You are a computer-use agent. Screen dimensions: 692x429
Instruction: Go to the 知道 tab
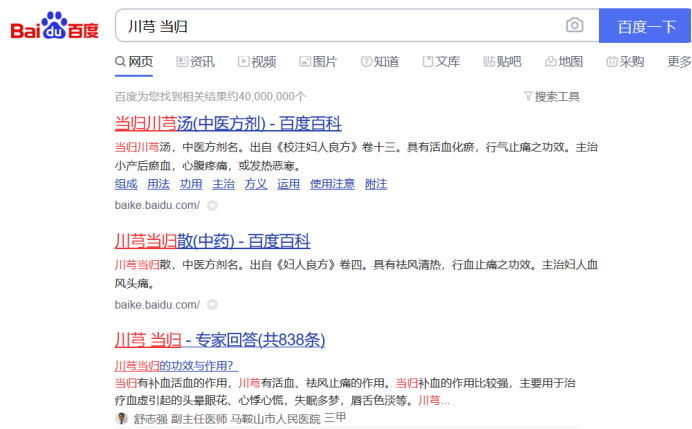click(x=379, y=61)
